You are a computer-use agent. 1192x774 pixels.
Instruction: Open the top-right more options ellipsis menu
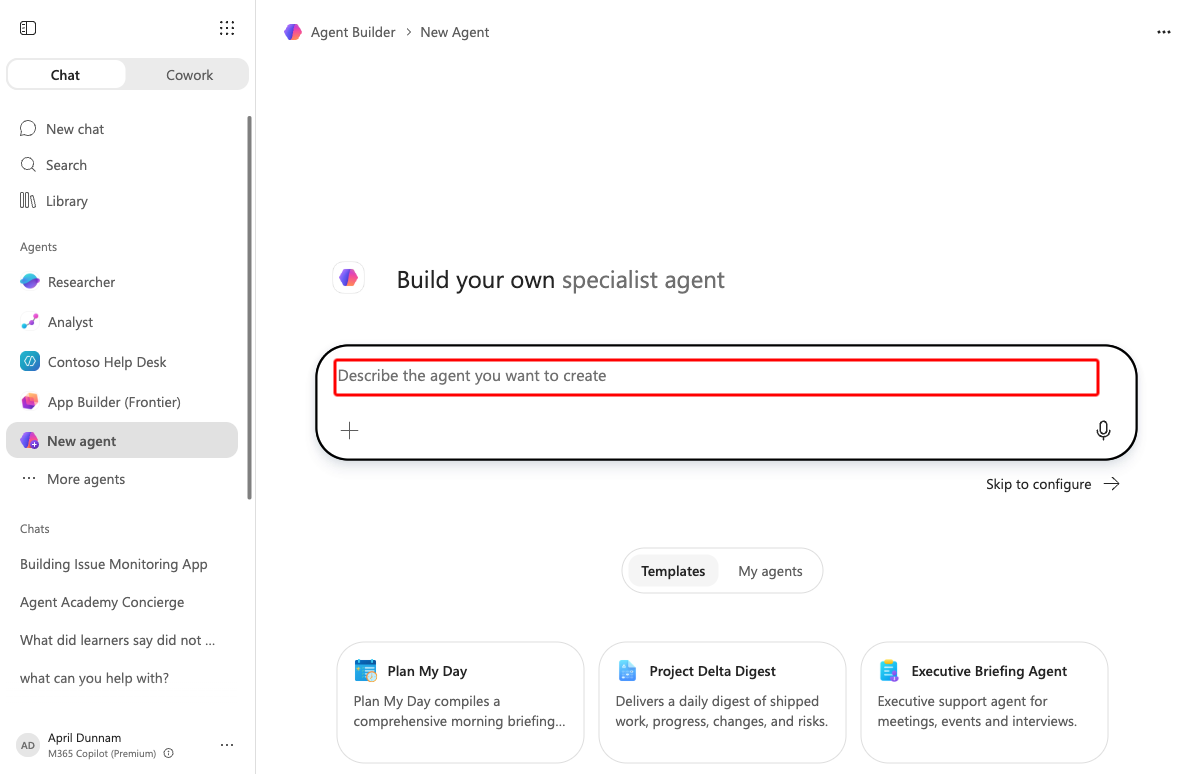tap(1163, 32)
